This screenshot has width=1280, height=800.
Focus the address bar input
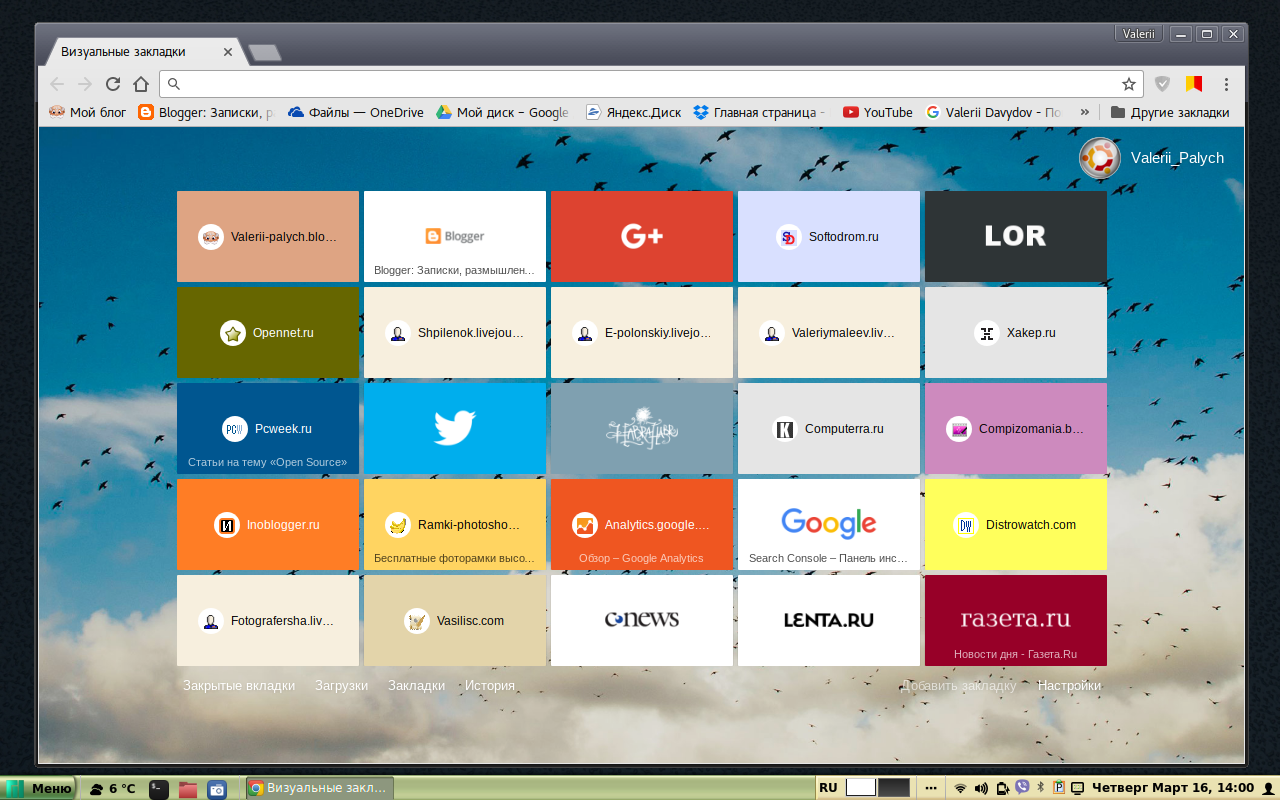[650, 84]
